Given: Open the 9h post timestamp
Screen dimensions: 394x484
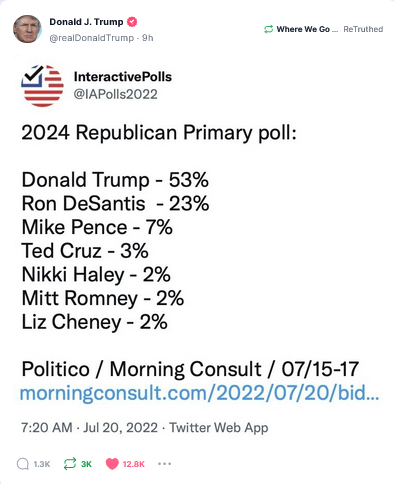Looking at the screenshot, I should click(148, 38).
